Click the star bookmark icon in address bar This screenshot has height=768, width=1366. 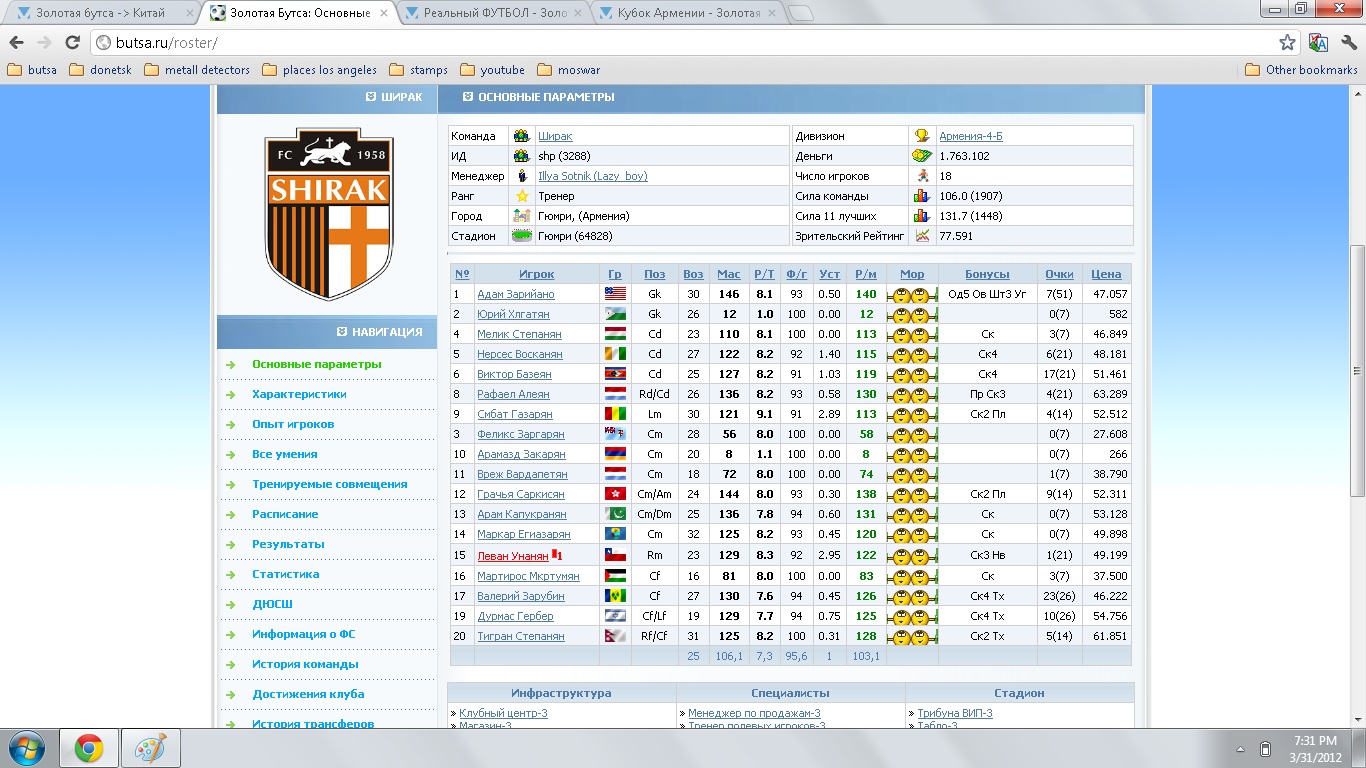pos(1287,43)
